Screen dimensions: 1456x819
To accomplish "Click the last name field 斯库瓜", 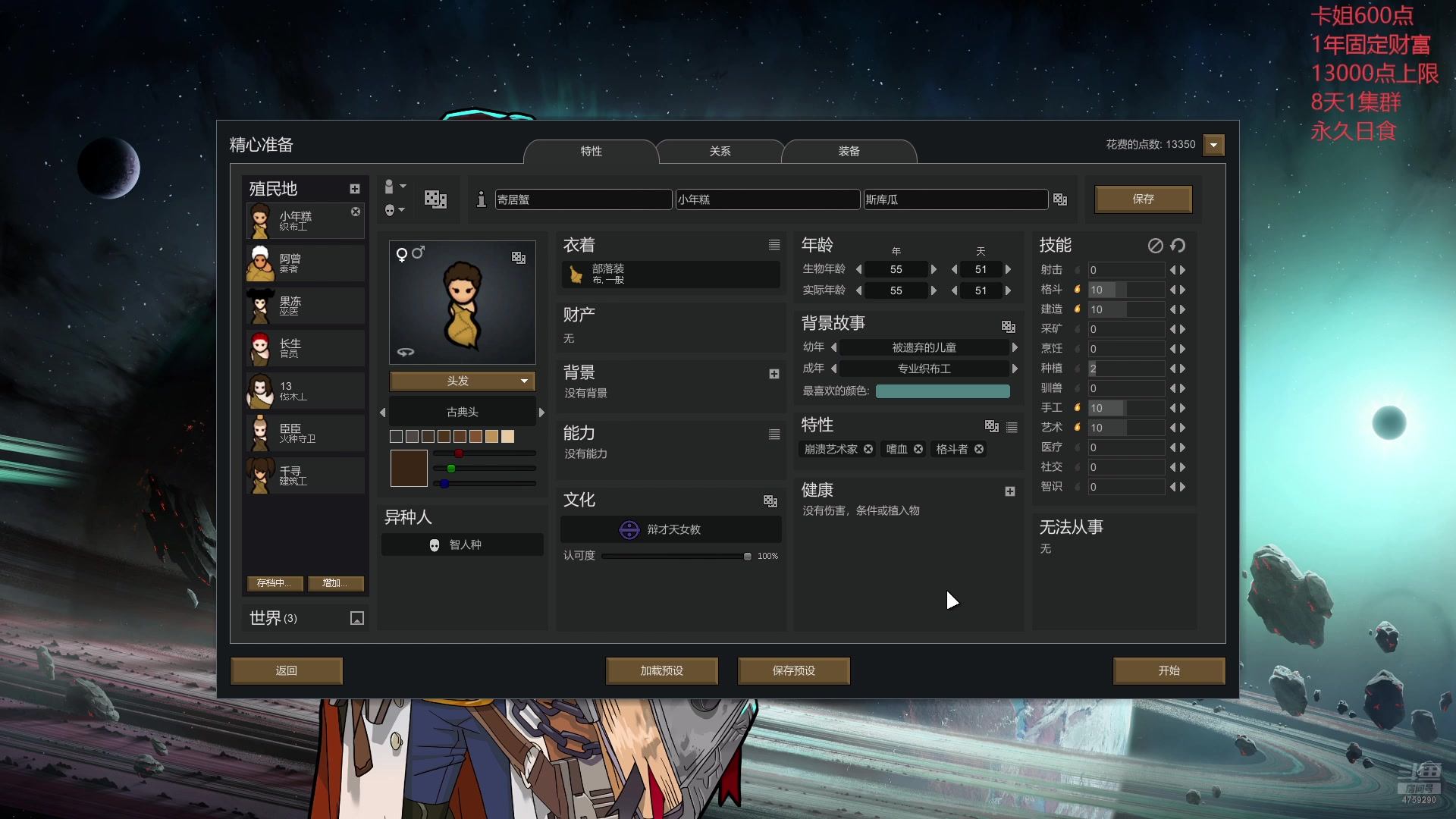I will (x=955, y=199).
